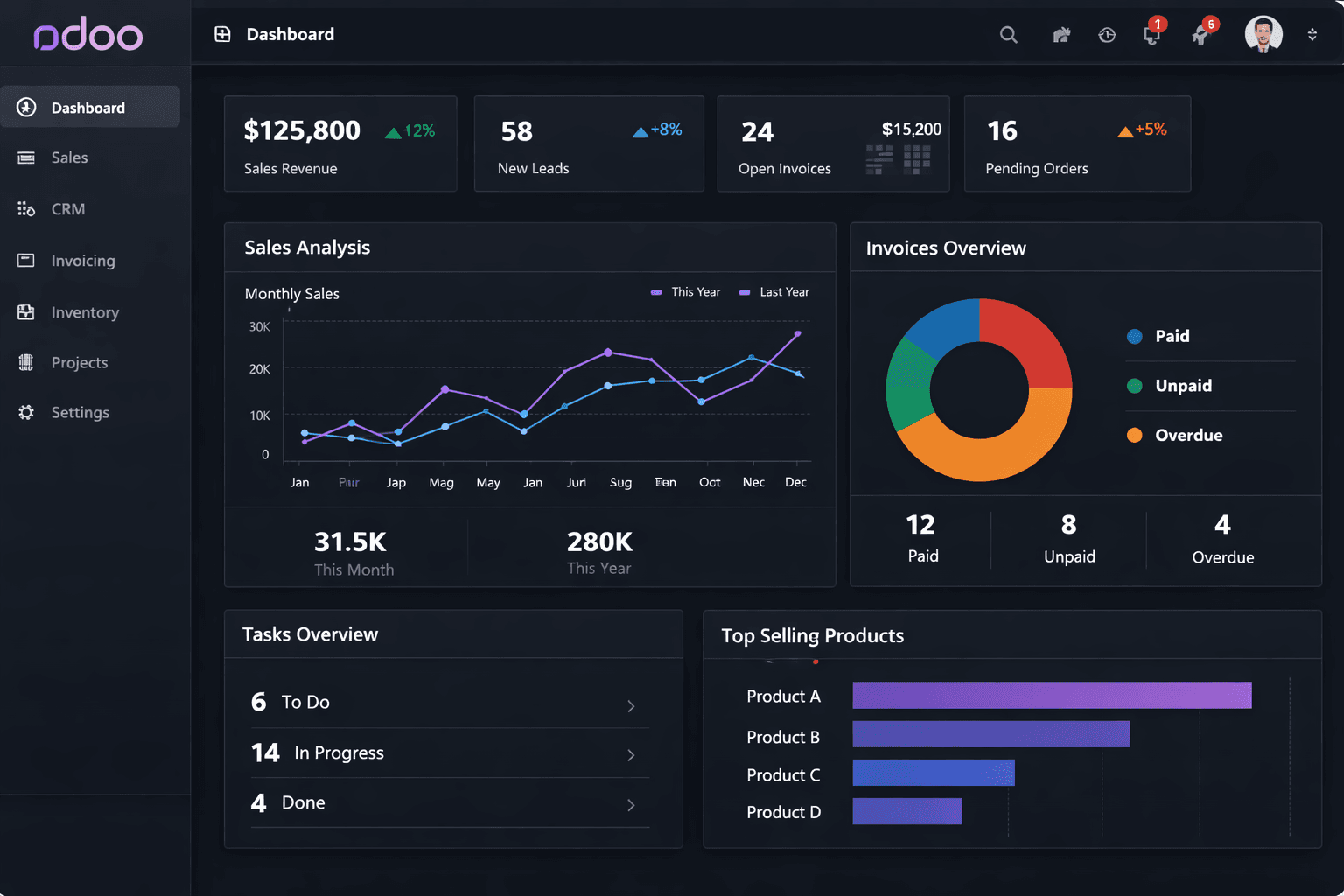Viewport: 1344px width, 896px height.
Task: Open the activity clock icon
Action: pyautogui.click(x=1106, y=35)
